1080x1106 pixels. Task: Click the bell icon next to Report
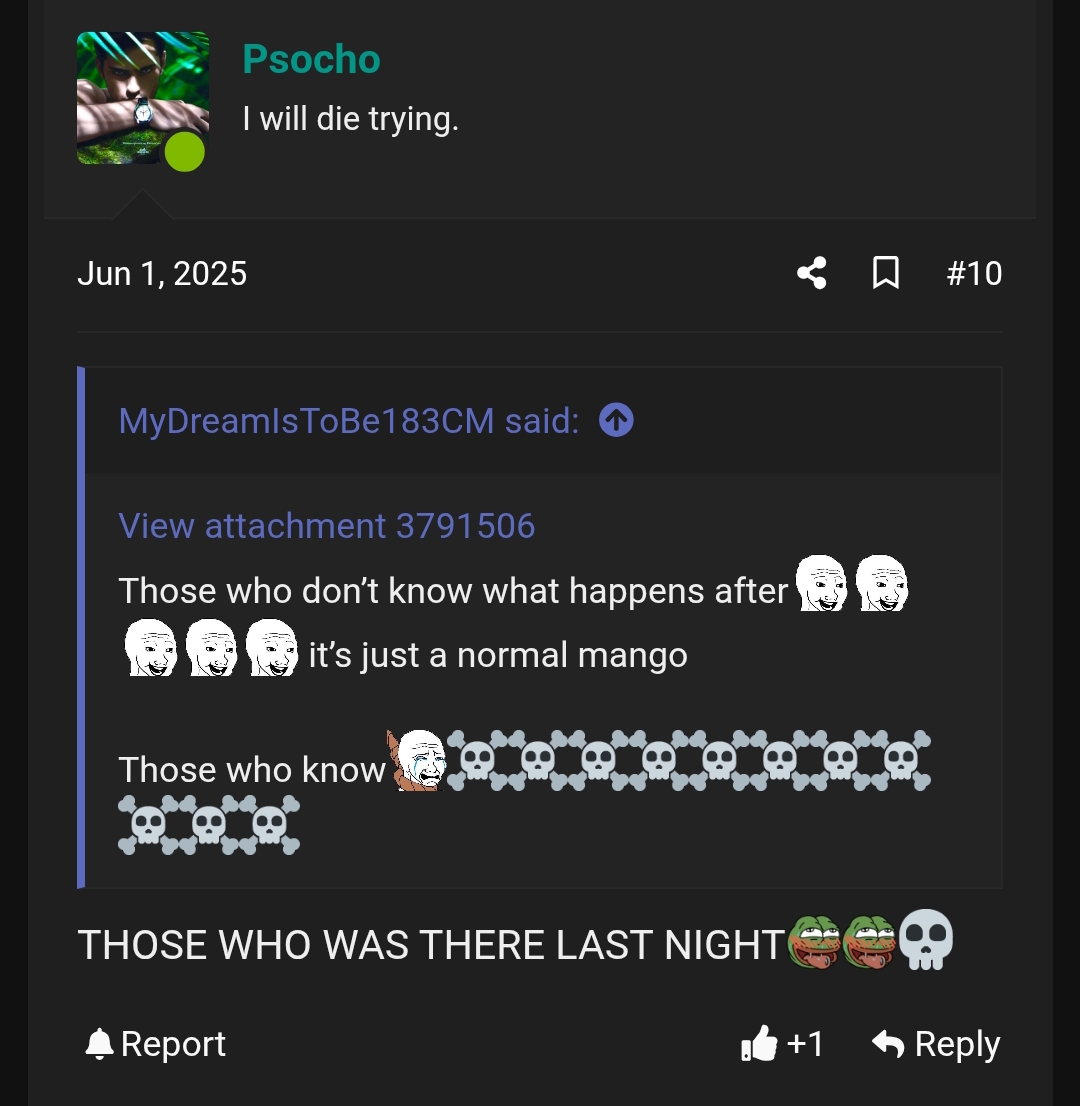pyautogui.click(x=100, y=1044)
